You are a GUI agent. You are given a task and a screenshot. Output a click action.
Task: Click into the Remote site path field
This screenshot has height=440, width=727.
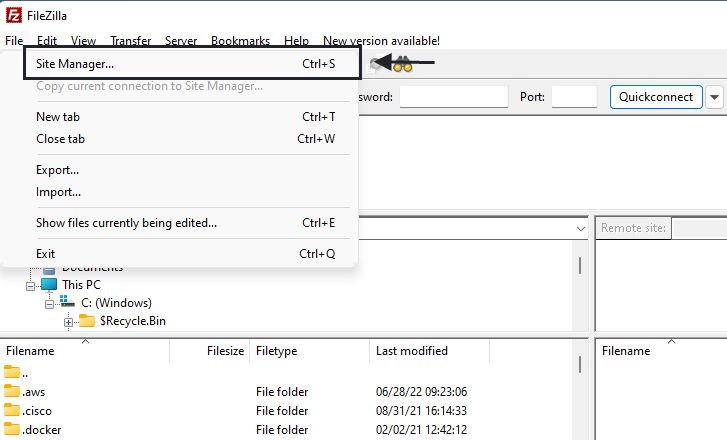(x=699, y=228)
